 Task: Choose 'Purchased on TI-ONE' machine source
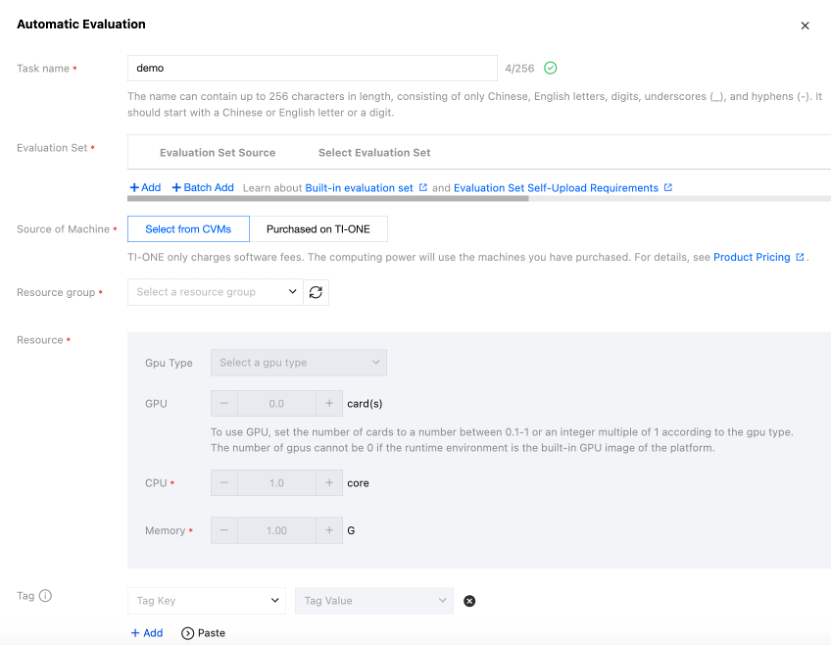coord(318,229)
